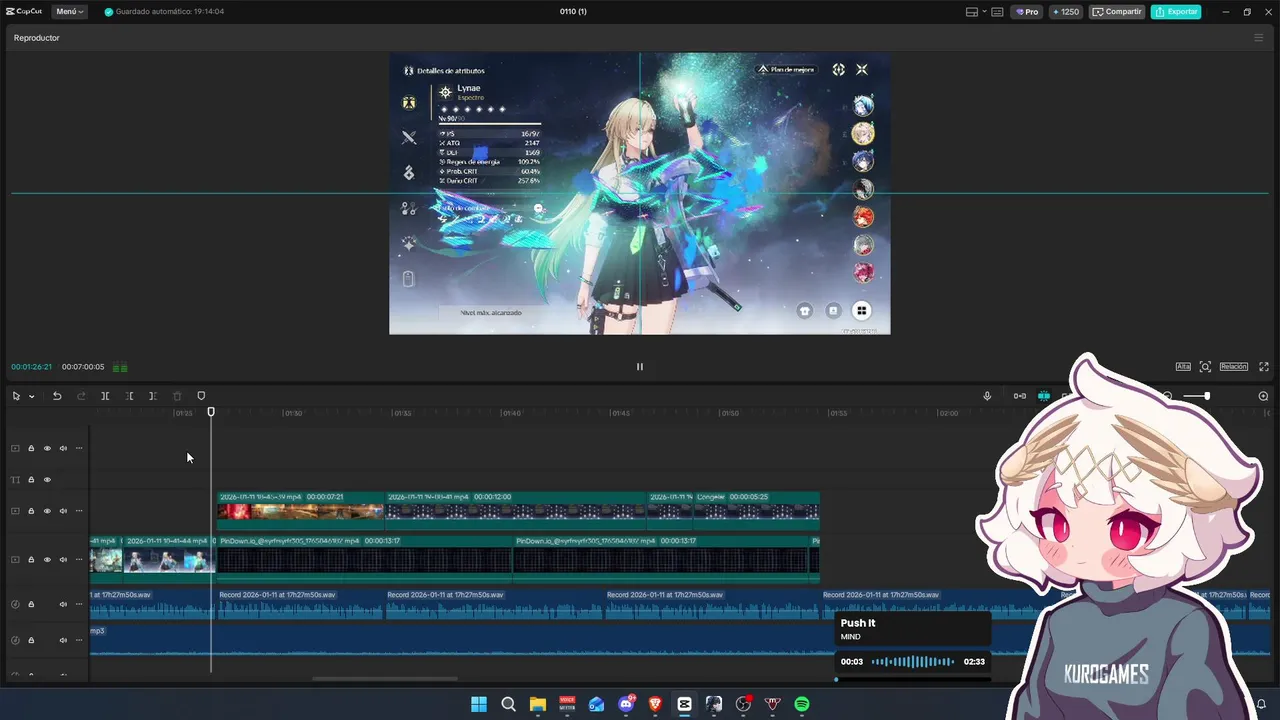Open the Relación aspect ratio selector

tap(1233, 367)
